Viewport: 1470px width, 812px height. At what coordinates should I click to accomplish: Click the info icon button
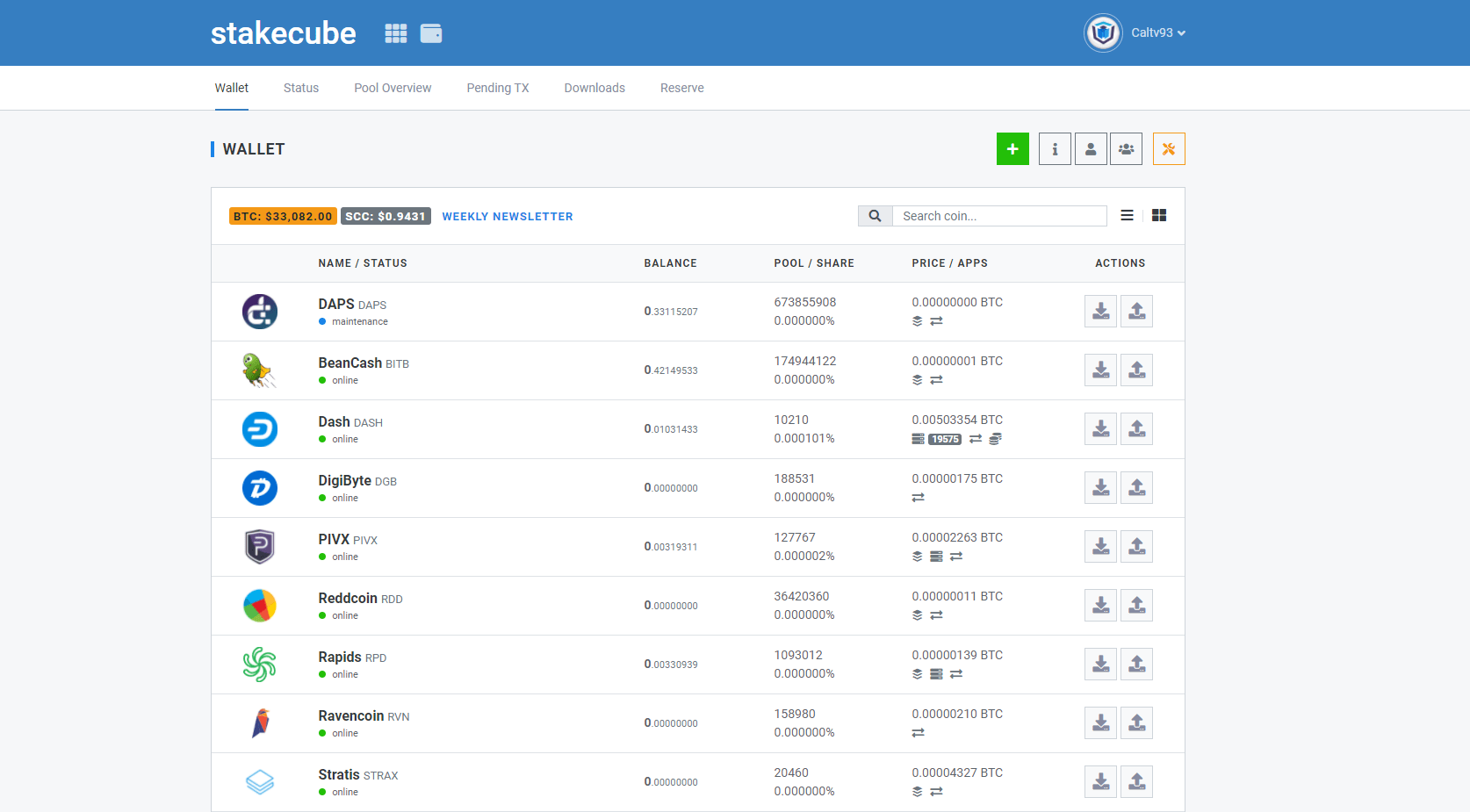point(1055,149)
